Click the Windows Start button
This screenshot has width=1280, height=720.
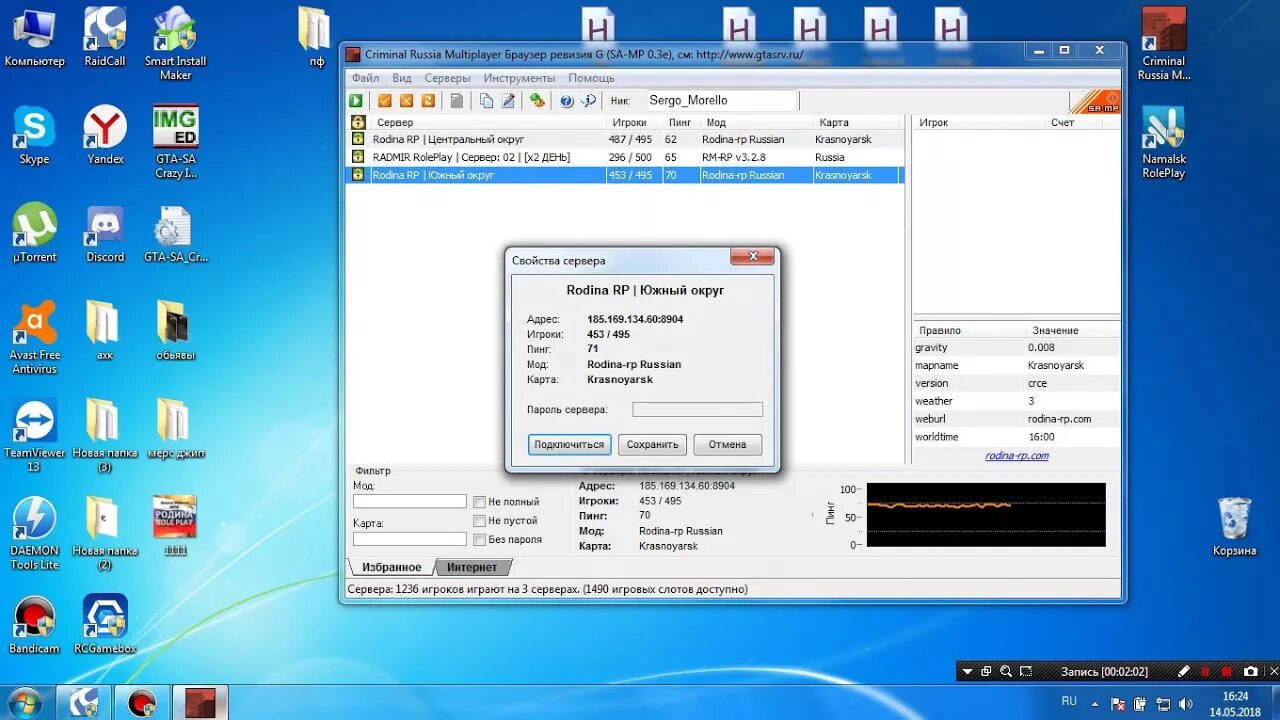click(x=24, y=702)
